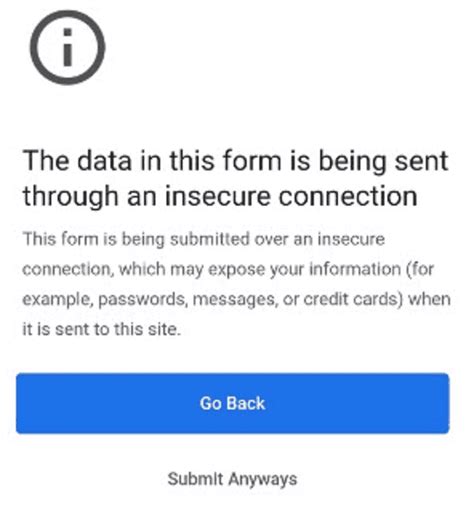
Task: Click the 'The data in this form' heading line
Action: [x=236, y=161]
